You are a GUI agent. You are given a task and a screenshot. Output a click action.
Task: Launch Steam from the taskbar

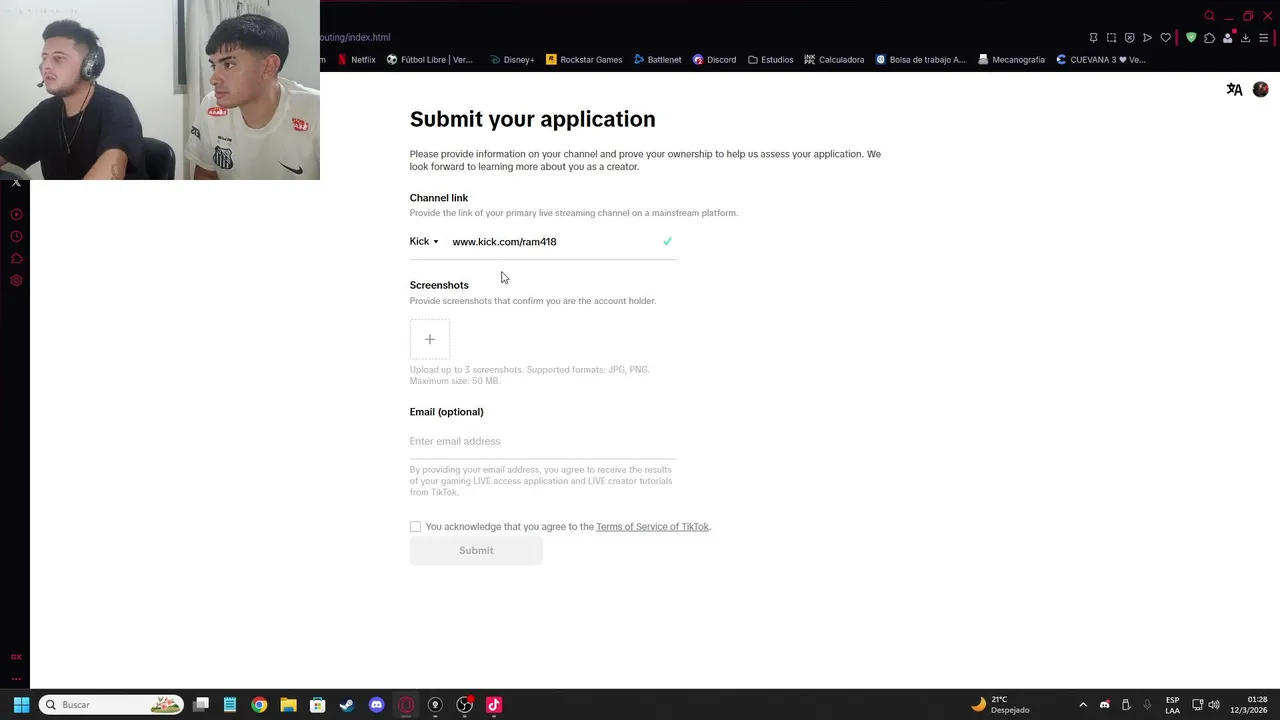click(x=347, y=705)
